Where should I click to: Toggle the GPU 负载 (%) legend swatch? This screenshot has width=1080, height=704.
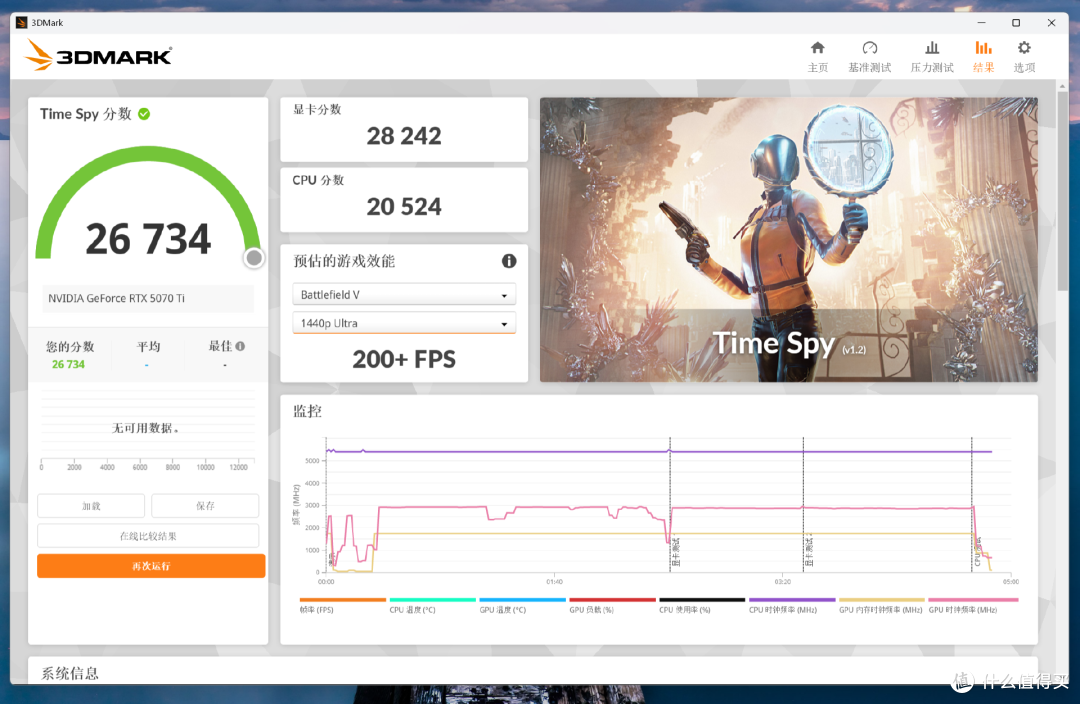(x=612, y=600)
